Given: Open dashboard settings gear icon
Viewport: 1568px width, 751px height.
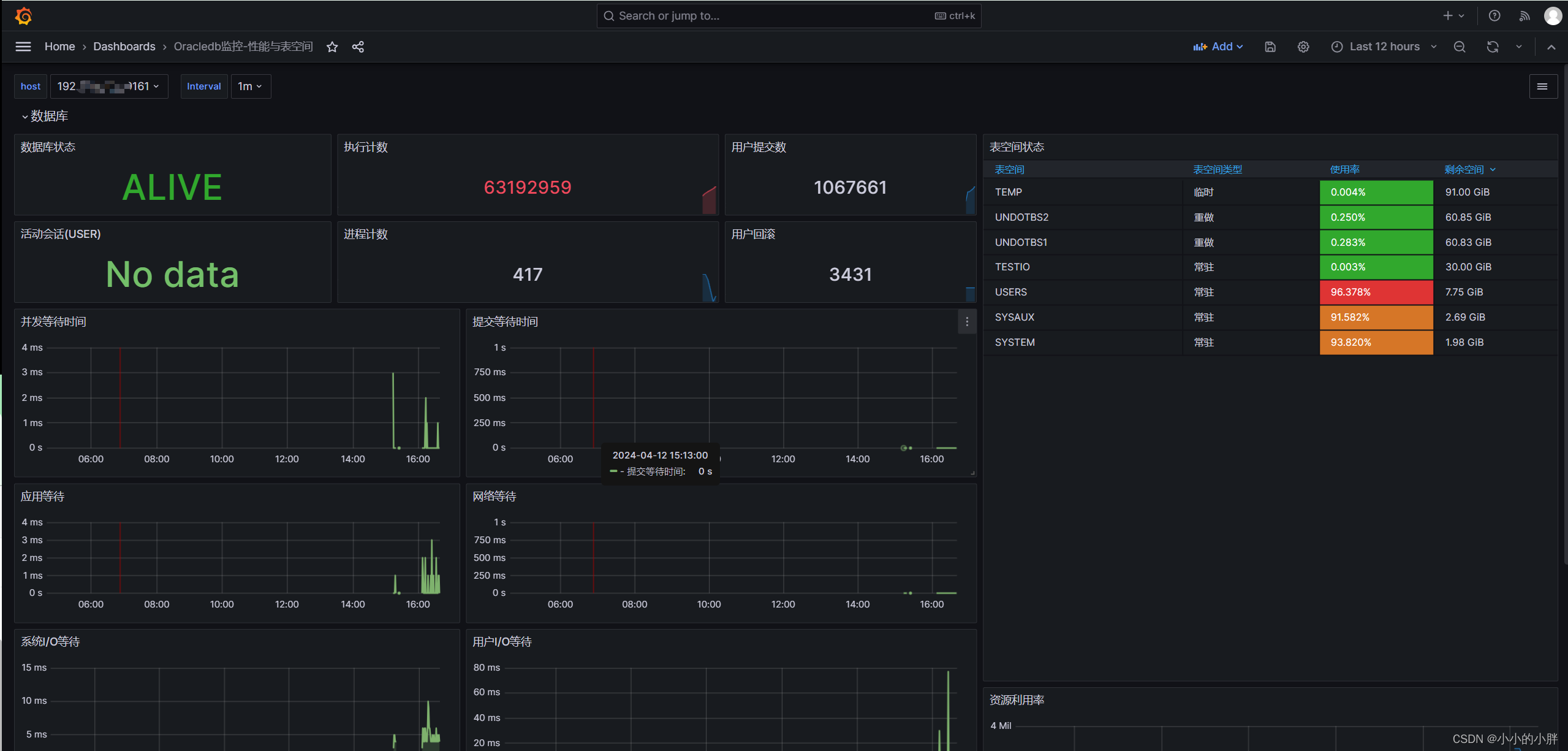Looking at the screenshot, I should [x=1303, y=47].
